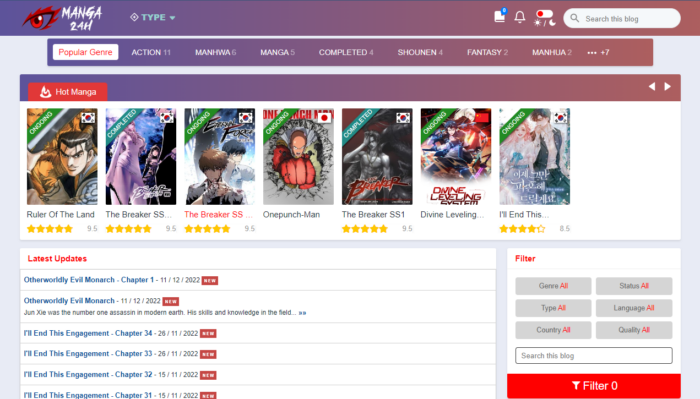Click the Ruler Of The Land star rating
Screen dimensions: 700x399
[x=50, y=229]
